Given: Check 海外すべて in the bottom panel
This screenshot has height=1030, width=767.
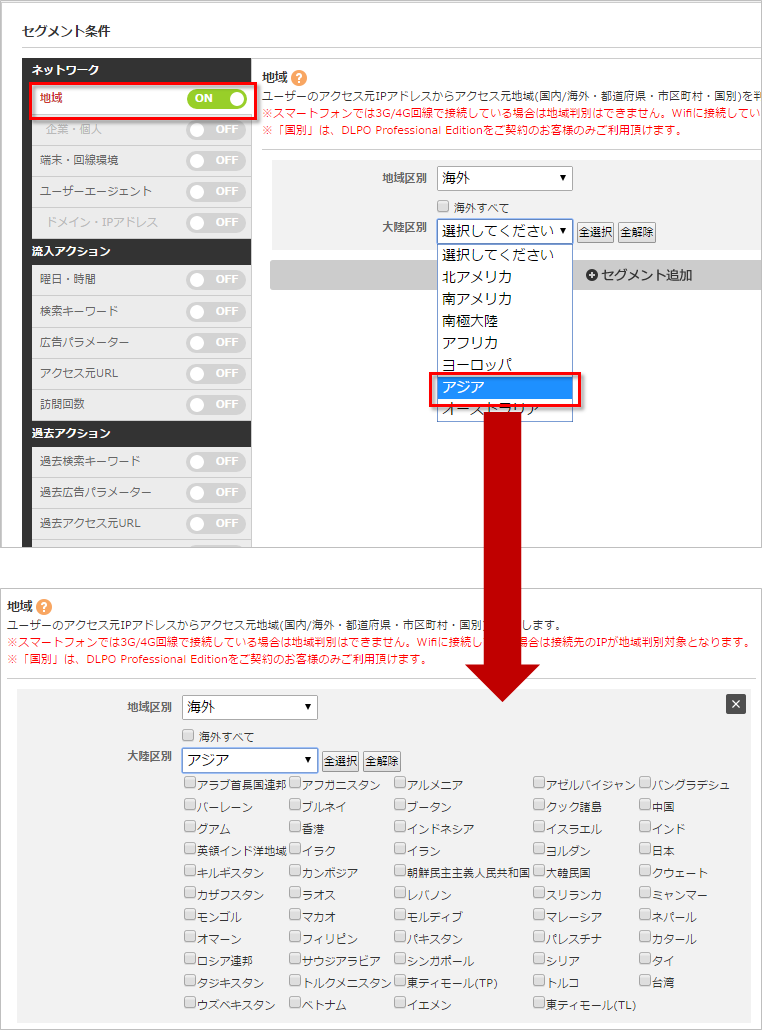Looking at the screenshot, I should pyautogui.click(x=188, y=735).
